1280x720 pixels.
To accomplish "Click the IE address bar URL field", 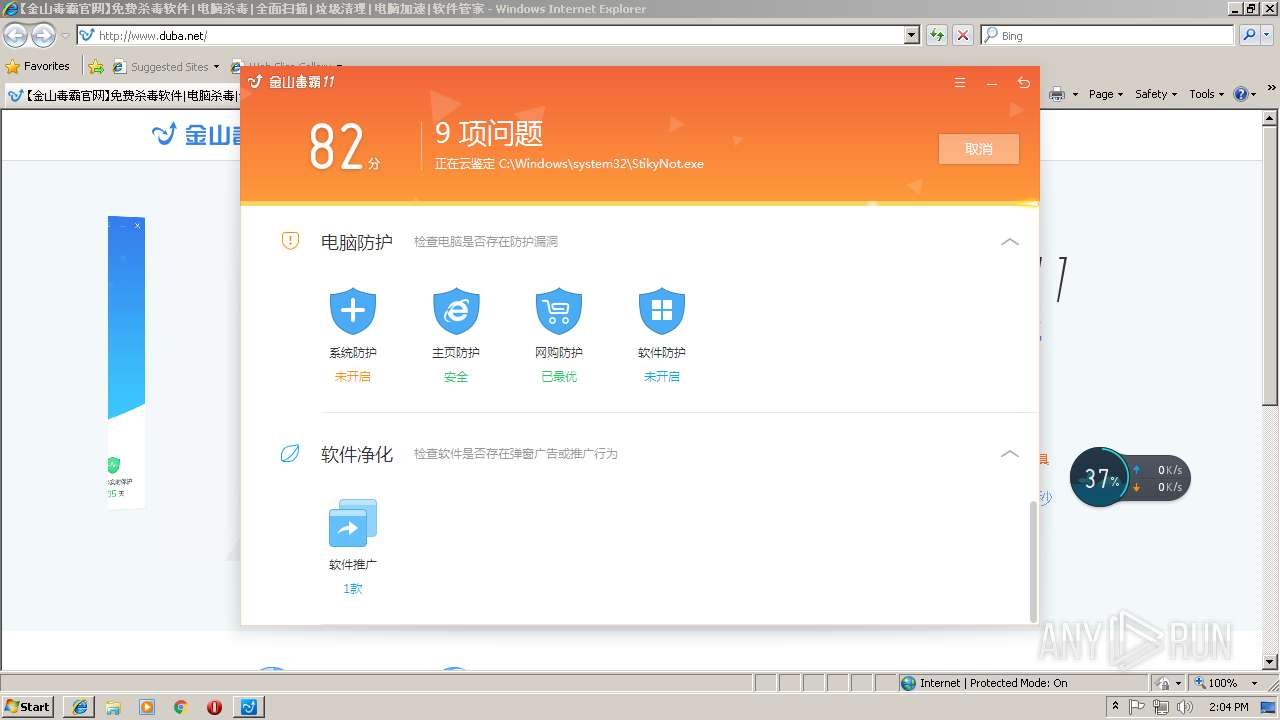I will pyautogui.click(x=490, y=35).
